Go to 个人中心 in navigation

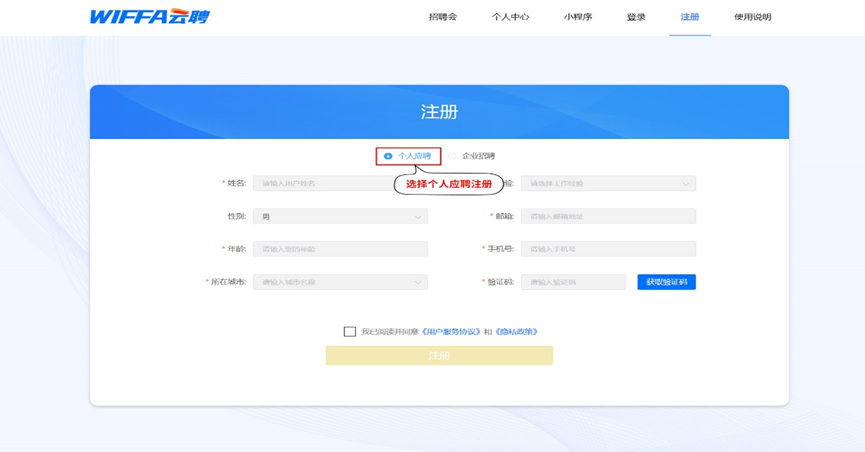tap(510, 17)
